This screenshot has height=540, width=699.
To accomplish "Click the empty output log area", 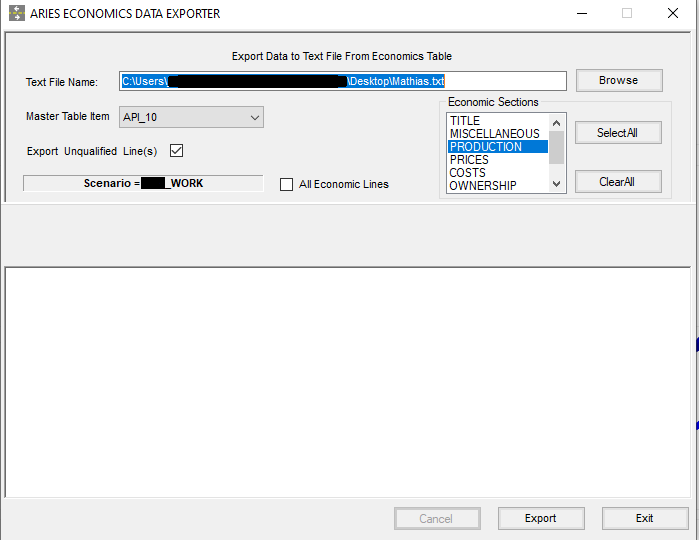I will (x=348, y=382).
